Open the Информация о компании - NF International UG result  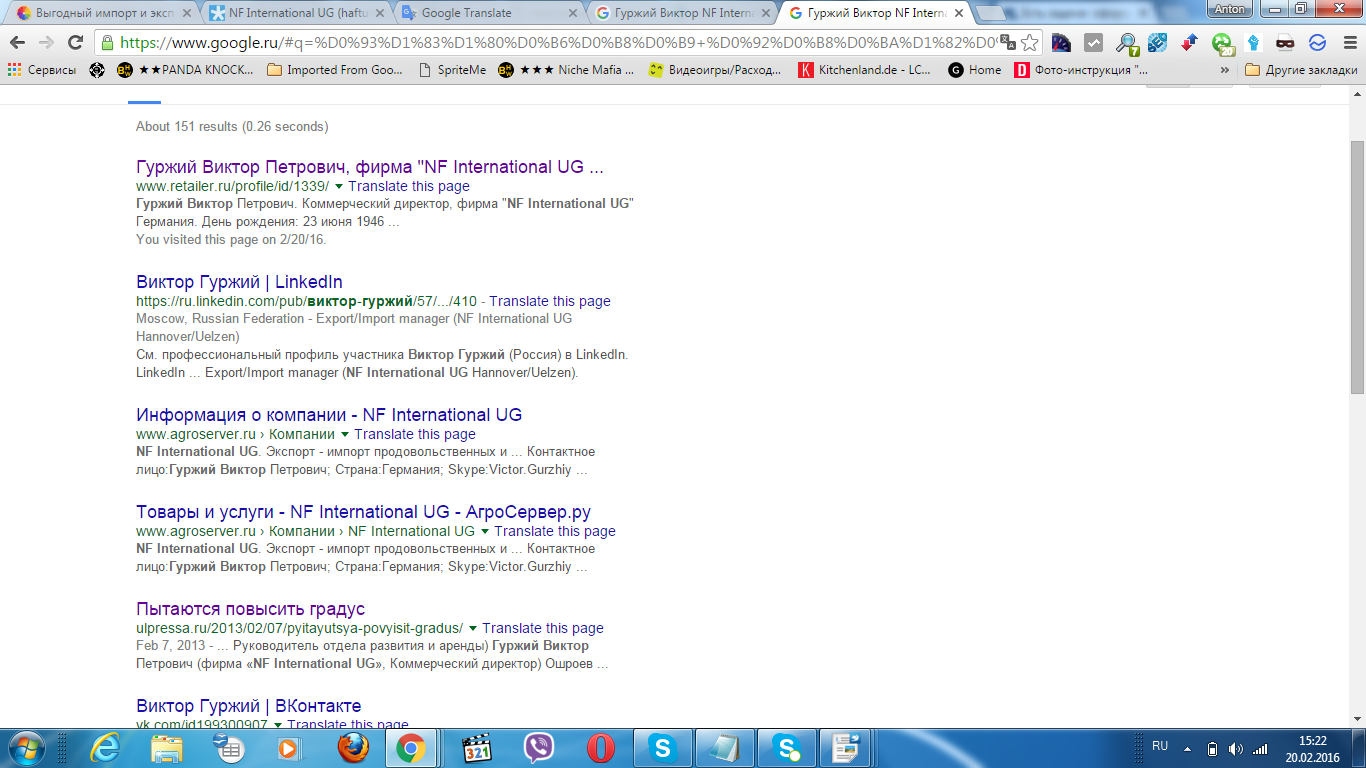point(329,415)
